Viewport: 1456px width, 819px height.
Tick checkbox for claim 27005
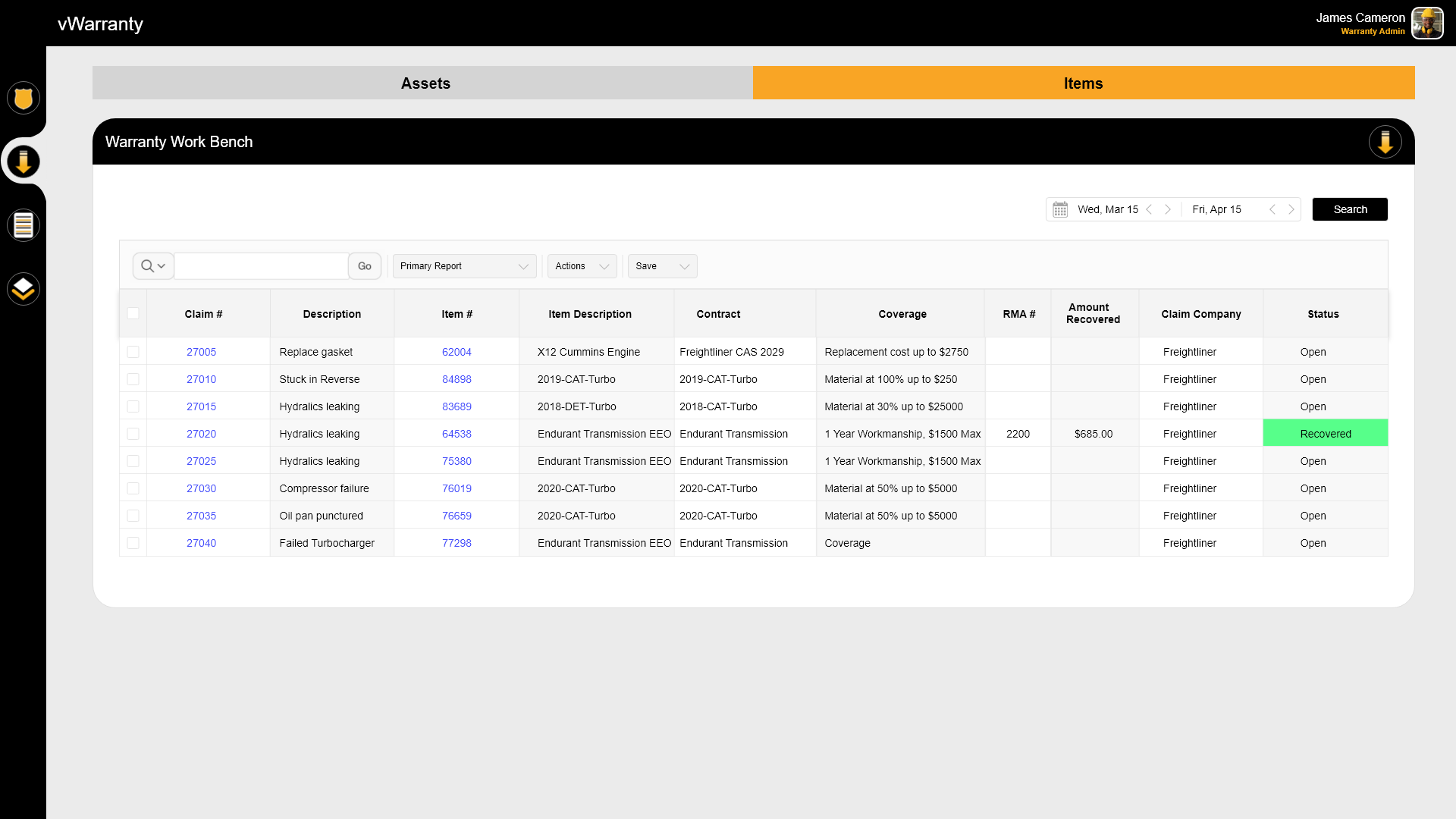(x=133, y=352)
